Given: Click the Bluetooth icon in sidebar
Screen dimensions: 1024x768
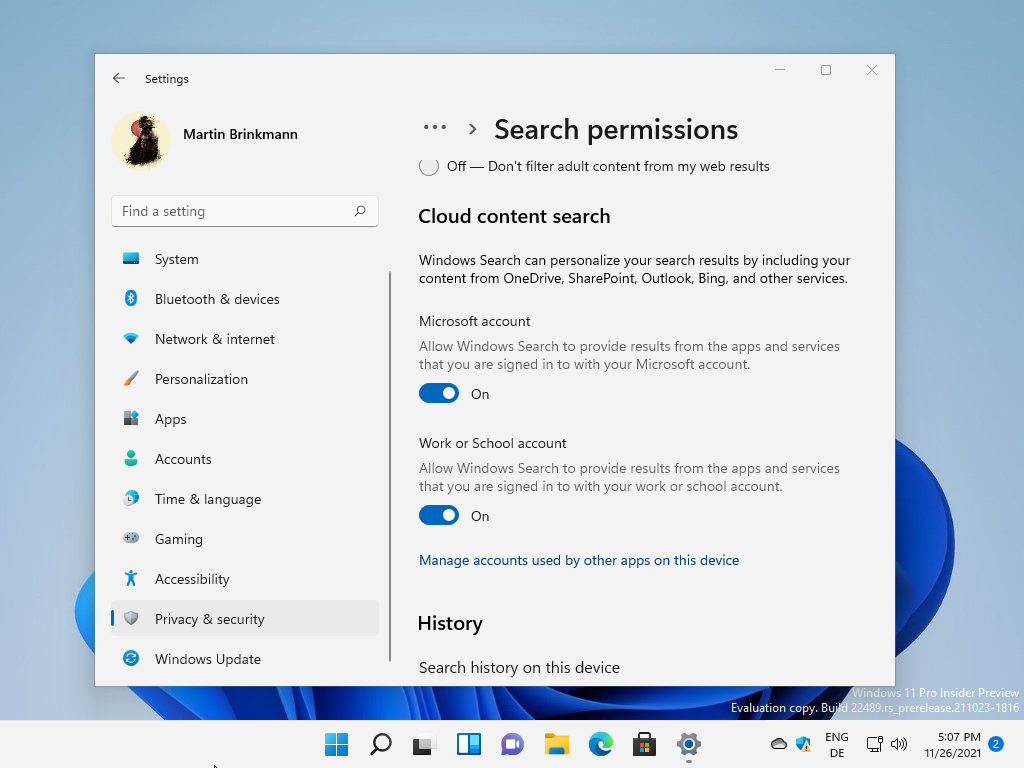Looking at the screenshot, I should click(131, 298).
